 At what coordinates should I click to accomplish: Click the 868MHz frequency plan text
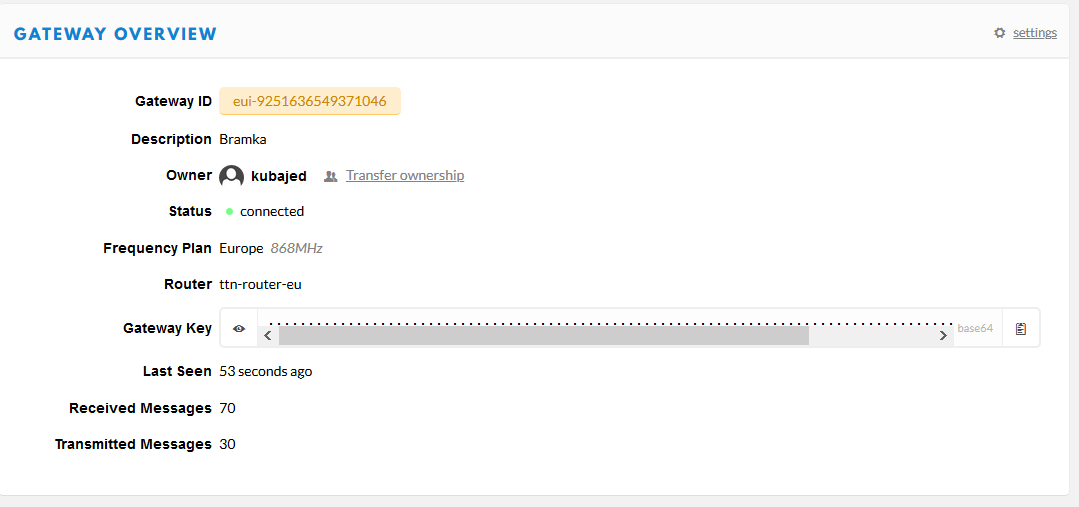pos(296,248)
